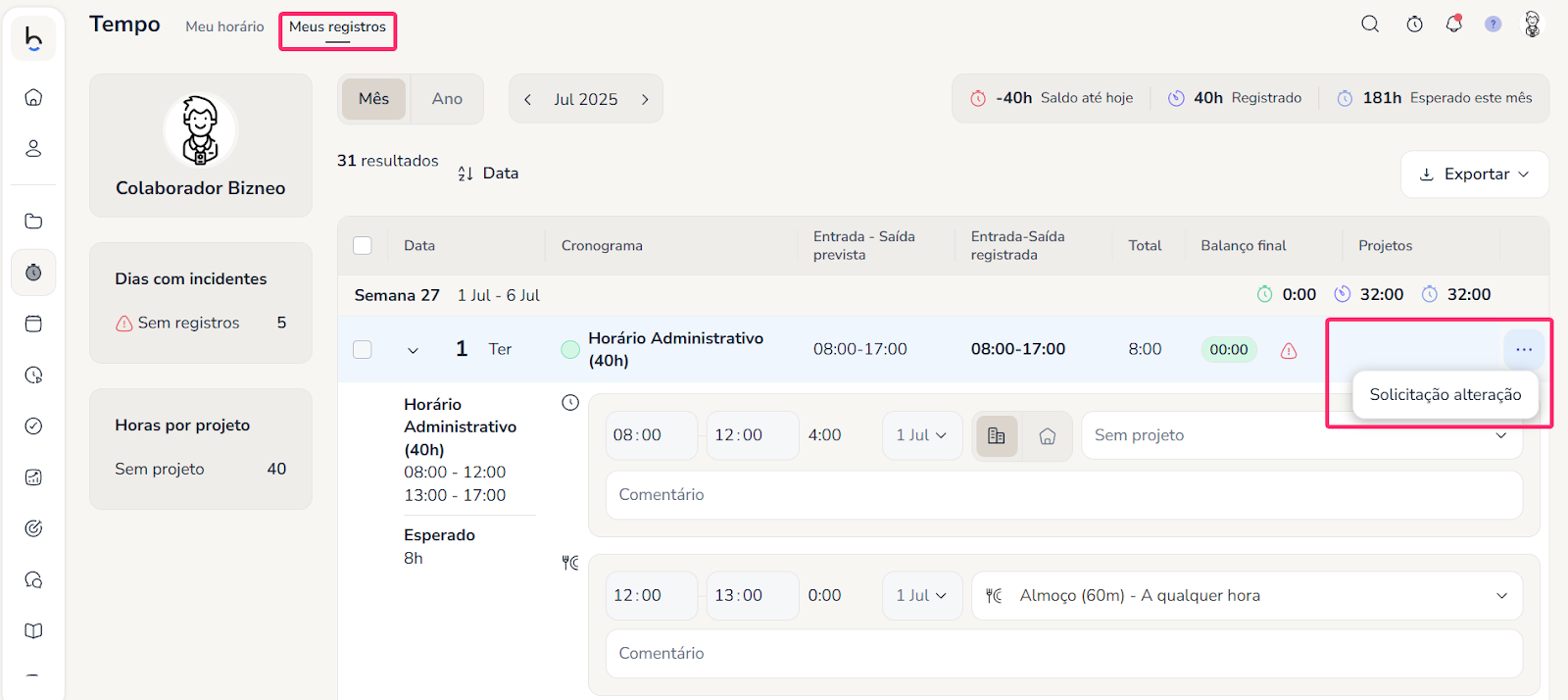Click the Home icon in left sidebar
Screen dimensions: 1568x700
click(33, 97)
